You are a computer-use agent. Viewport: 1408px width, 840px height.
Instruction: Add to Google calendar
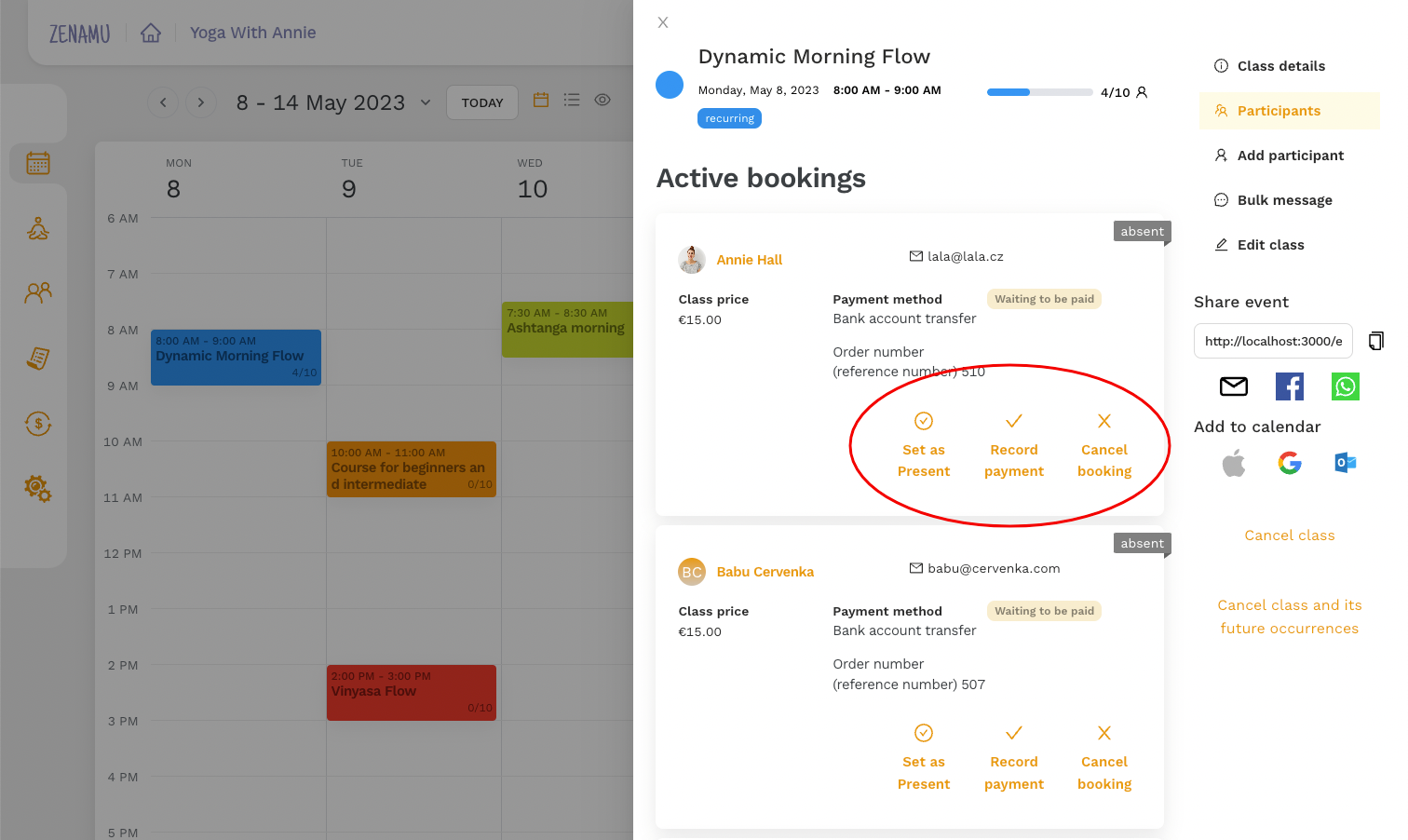tap(1290, 463)
